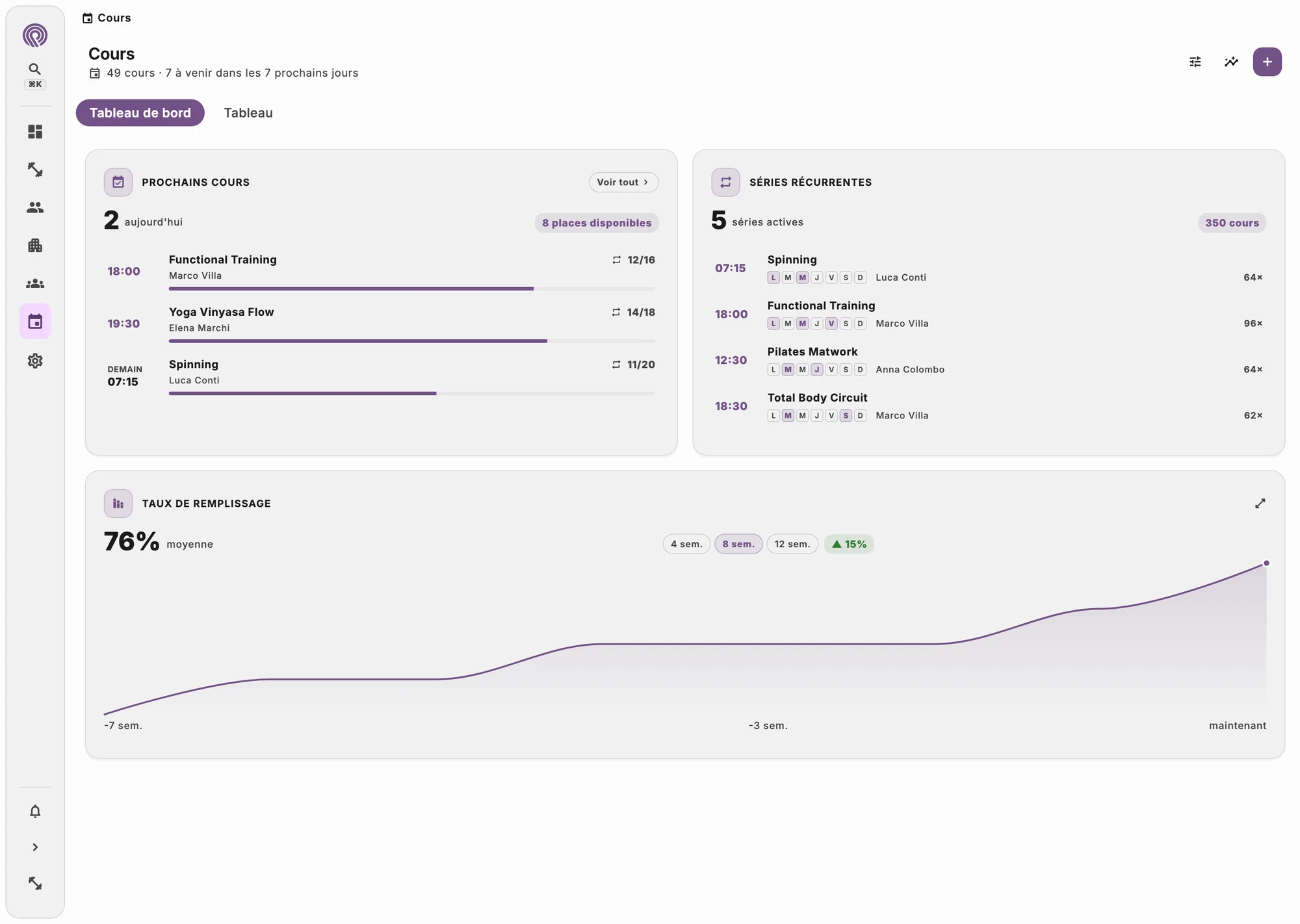Switch to the Tableau tab
Viewport: 1300px width, 924px height.
click(248, 112)
